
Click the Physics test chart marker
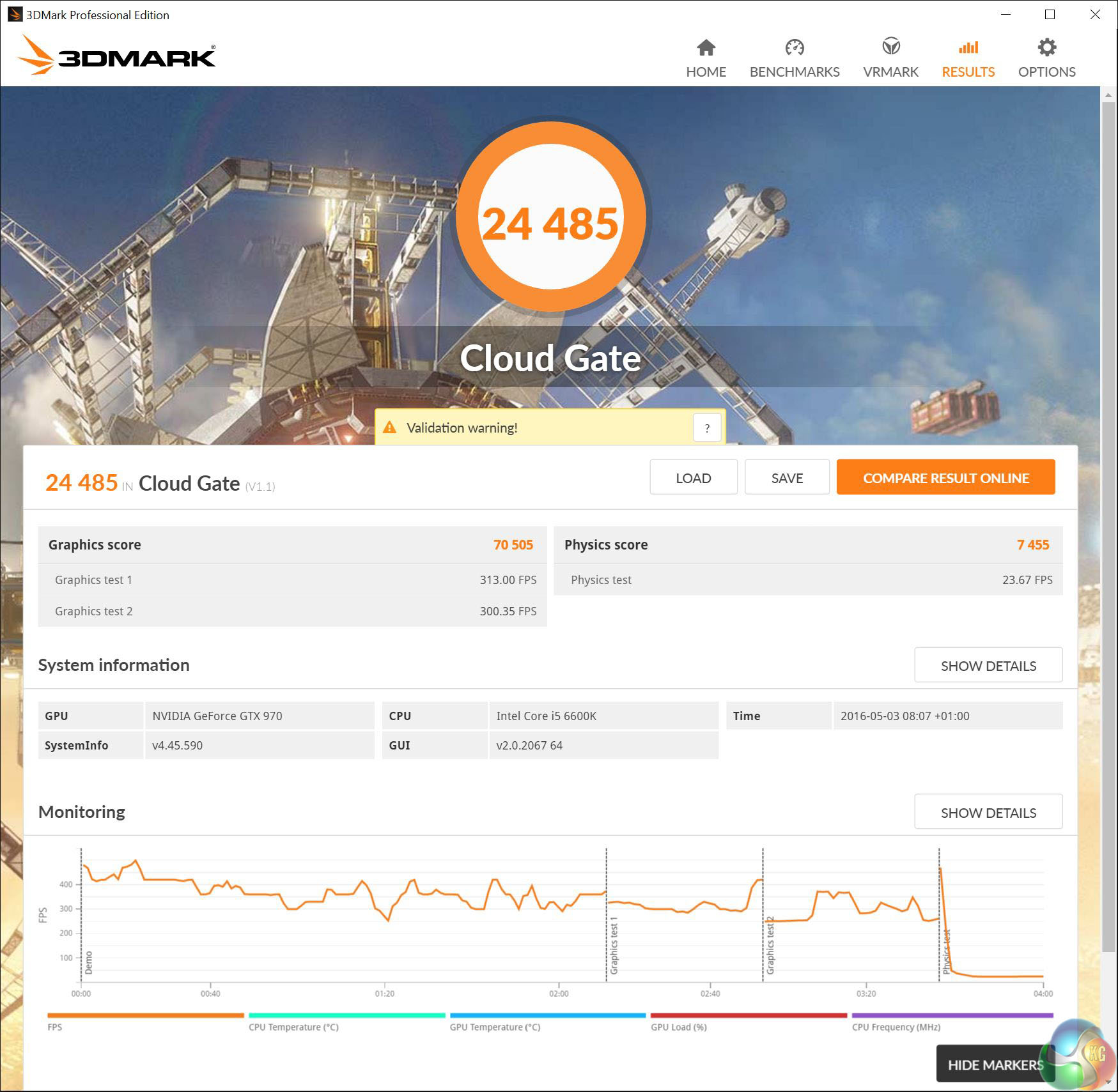(x=947, y=952)
